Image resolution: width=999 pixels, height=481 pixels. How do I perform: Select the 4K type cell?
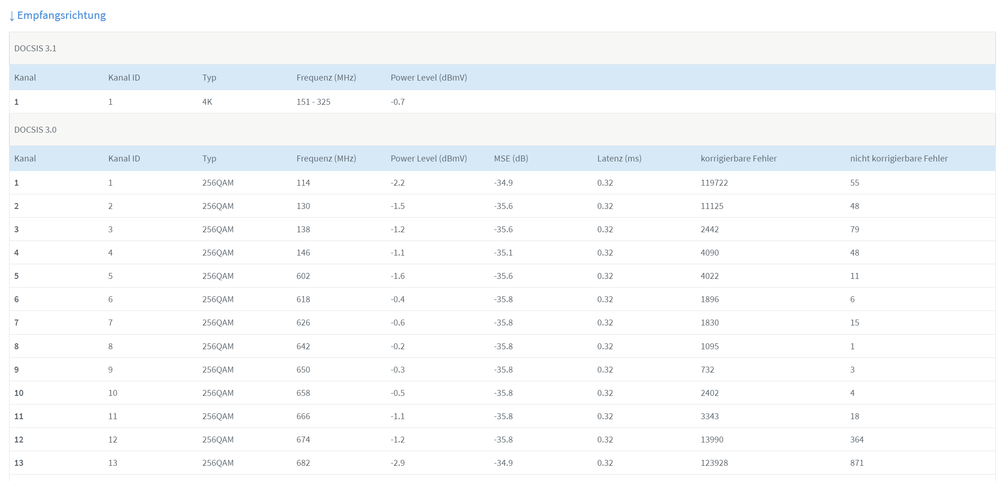(207, 102)
